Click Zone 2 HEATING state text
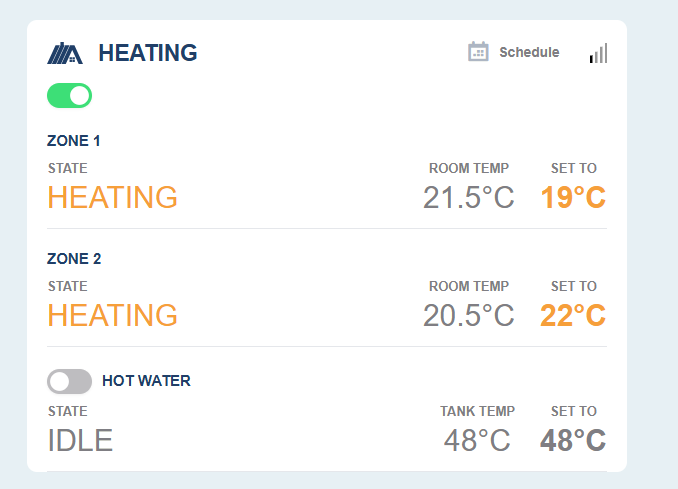This screenshot has width=678, height=489. tap(113, 315)
